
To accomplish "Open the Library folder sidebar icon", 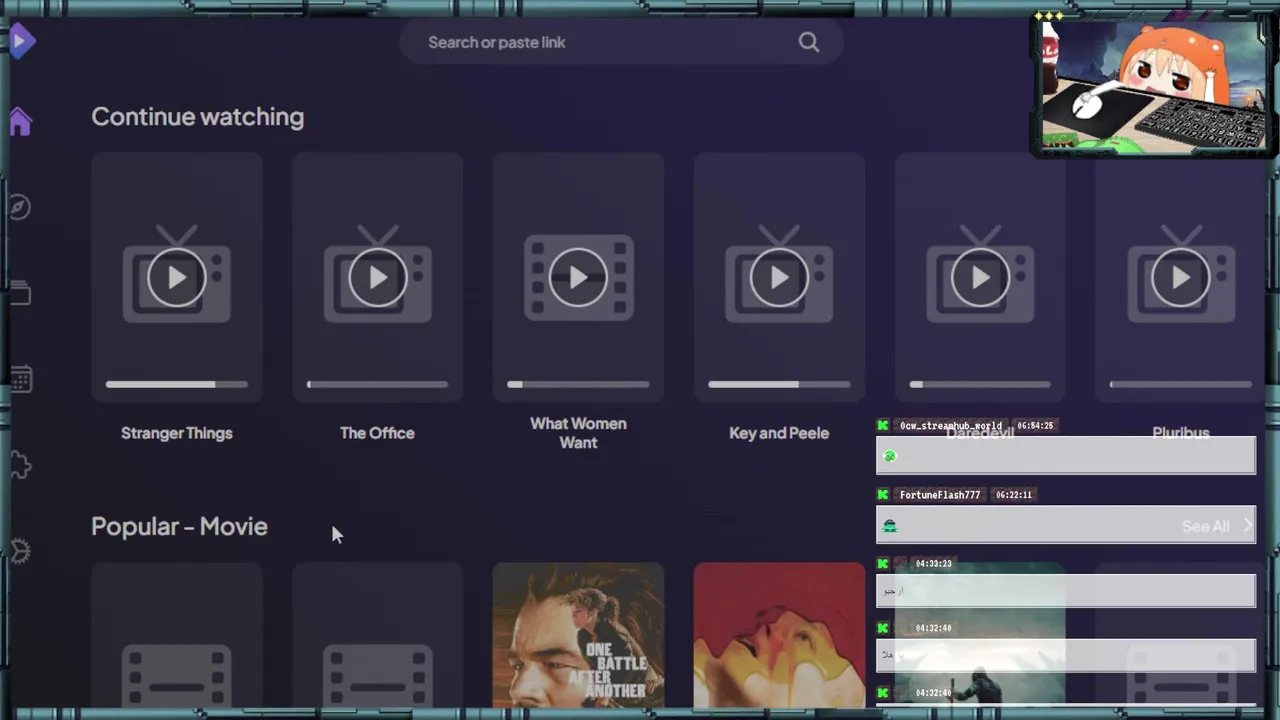I will pyautogui.click(x=20, y=293).
